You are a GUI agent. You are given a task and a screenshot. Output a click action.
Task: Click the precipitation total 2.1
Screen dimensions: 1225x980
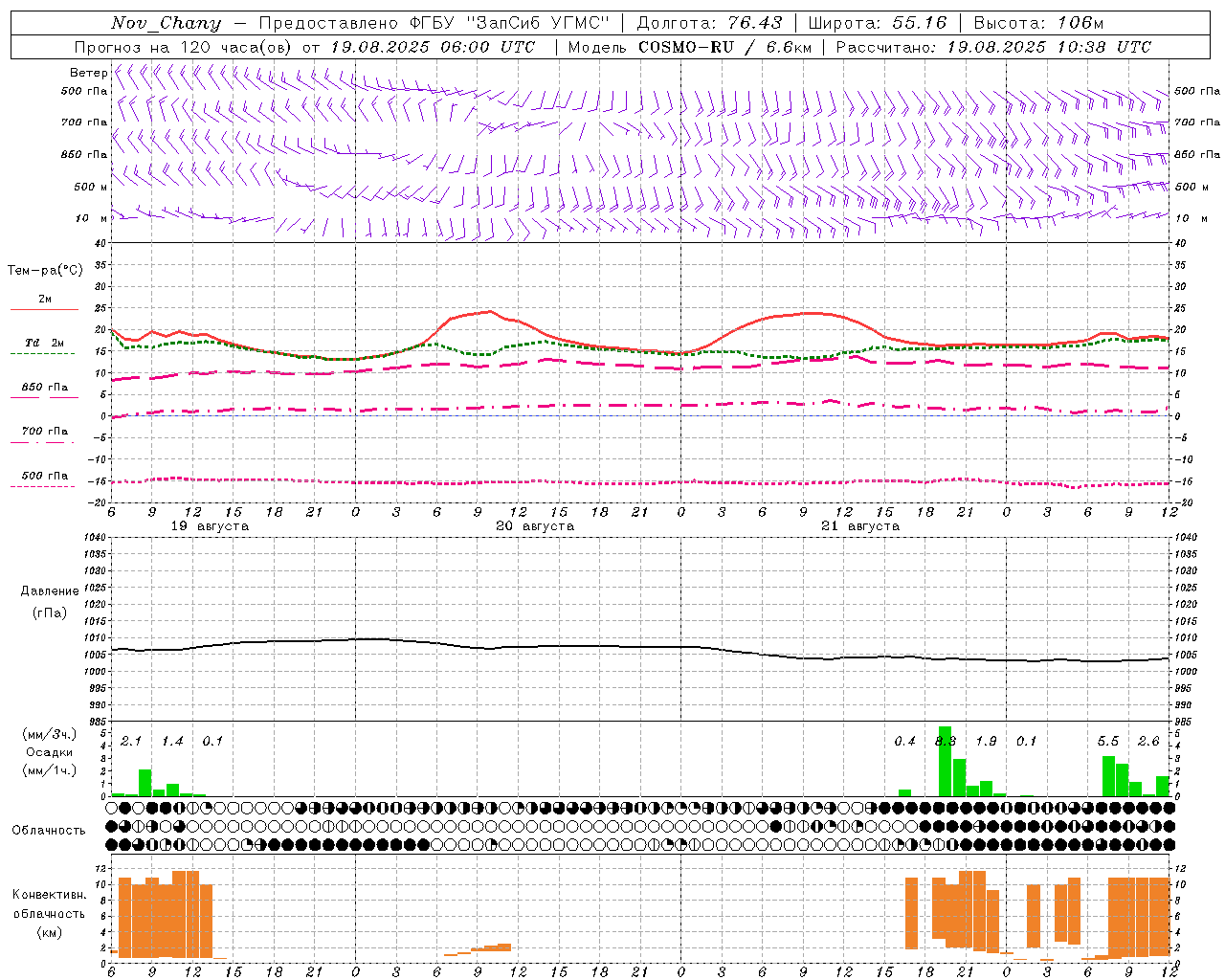point(131,742)
